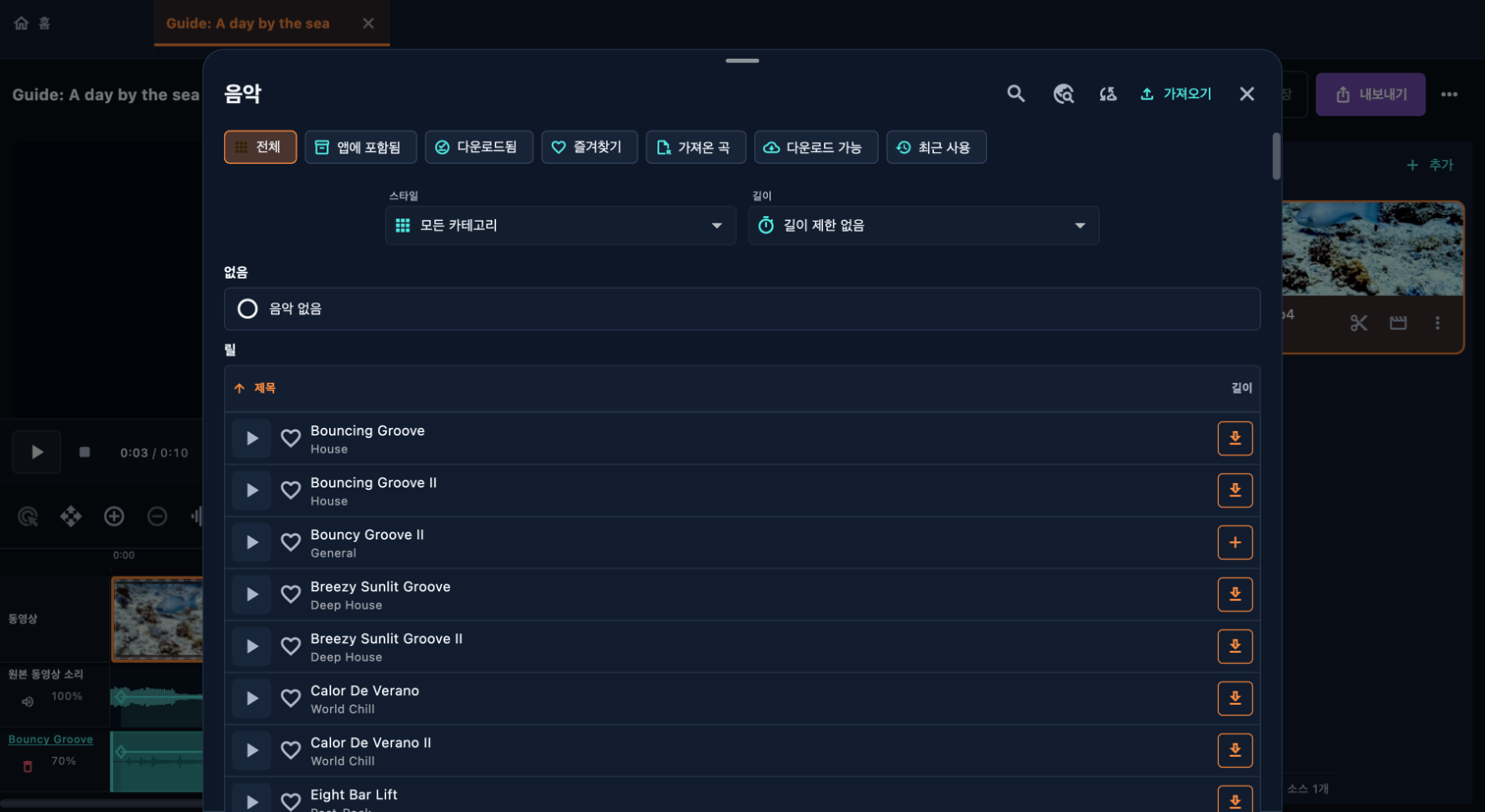Click the 가져오기 import button
1485x812 pixels.
1176,93
